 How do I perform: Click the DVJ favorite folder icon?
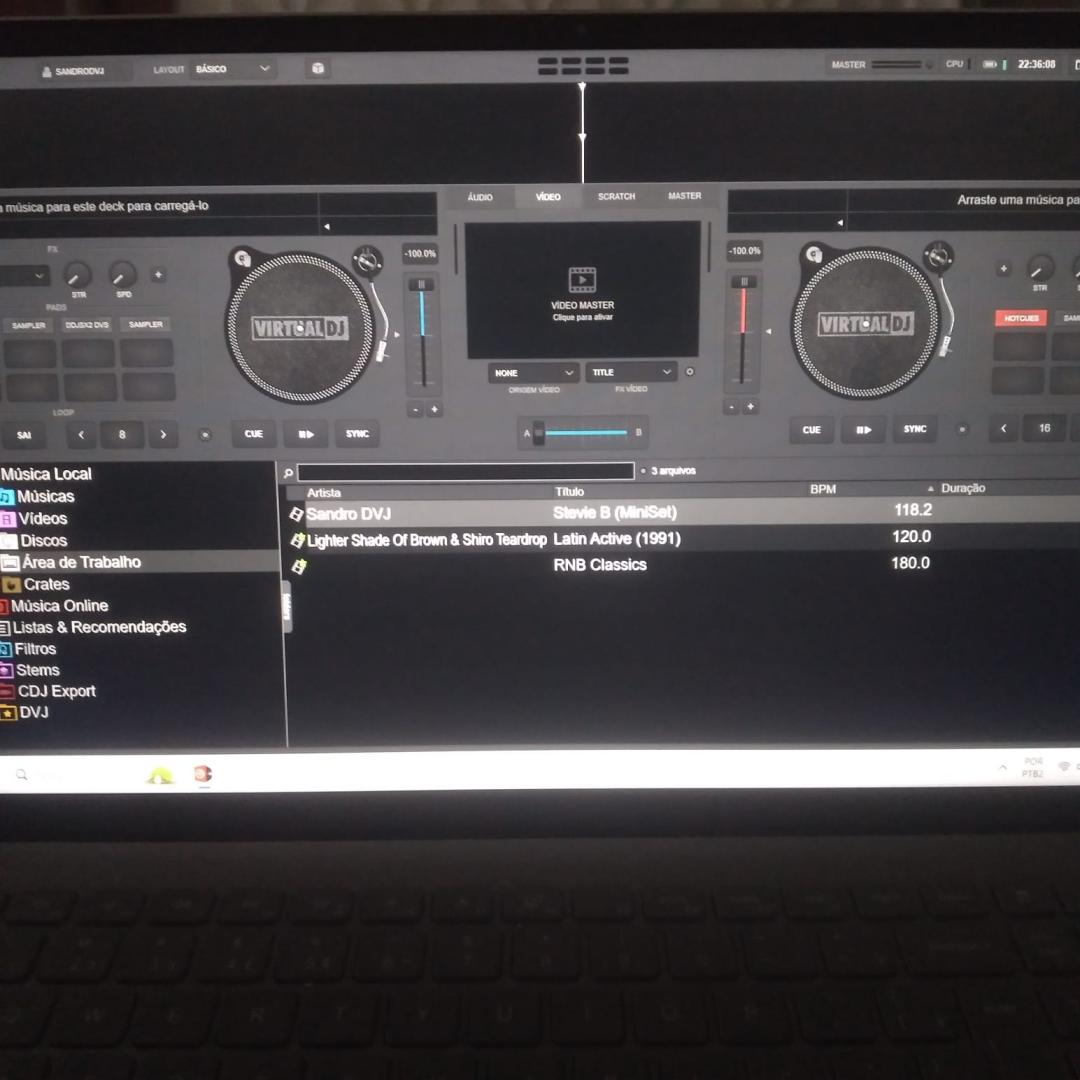point(8,713)
